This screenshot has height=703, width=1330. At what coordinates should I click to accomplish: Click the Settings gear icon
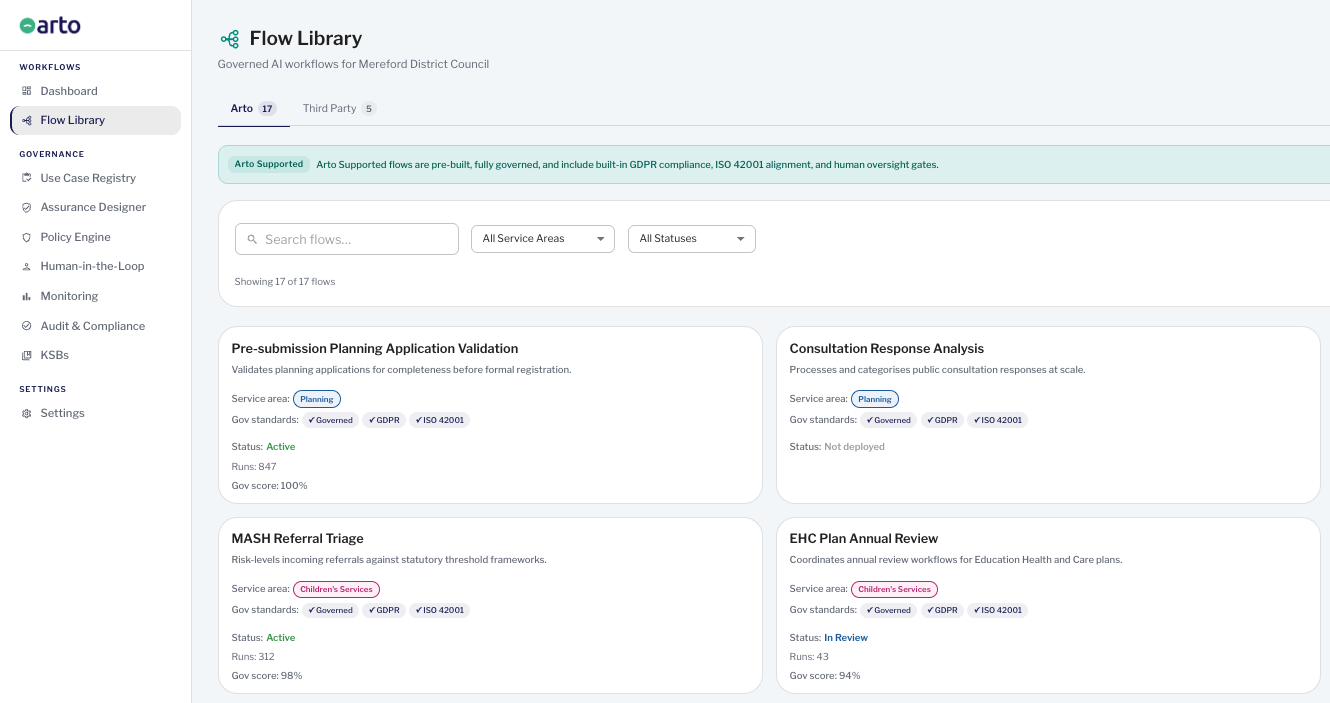pos(27,413)
